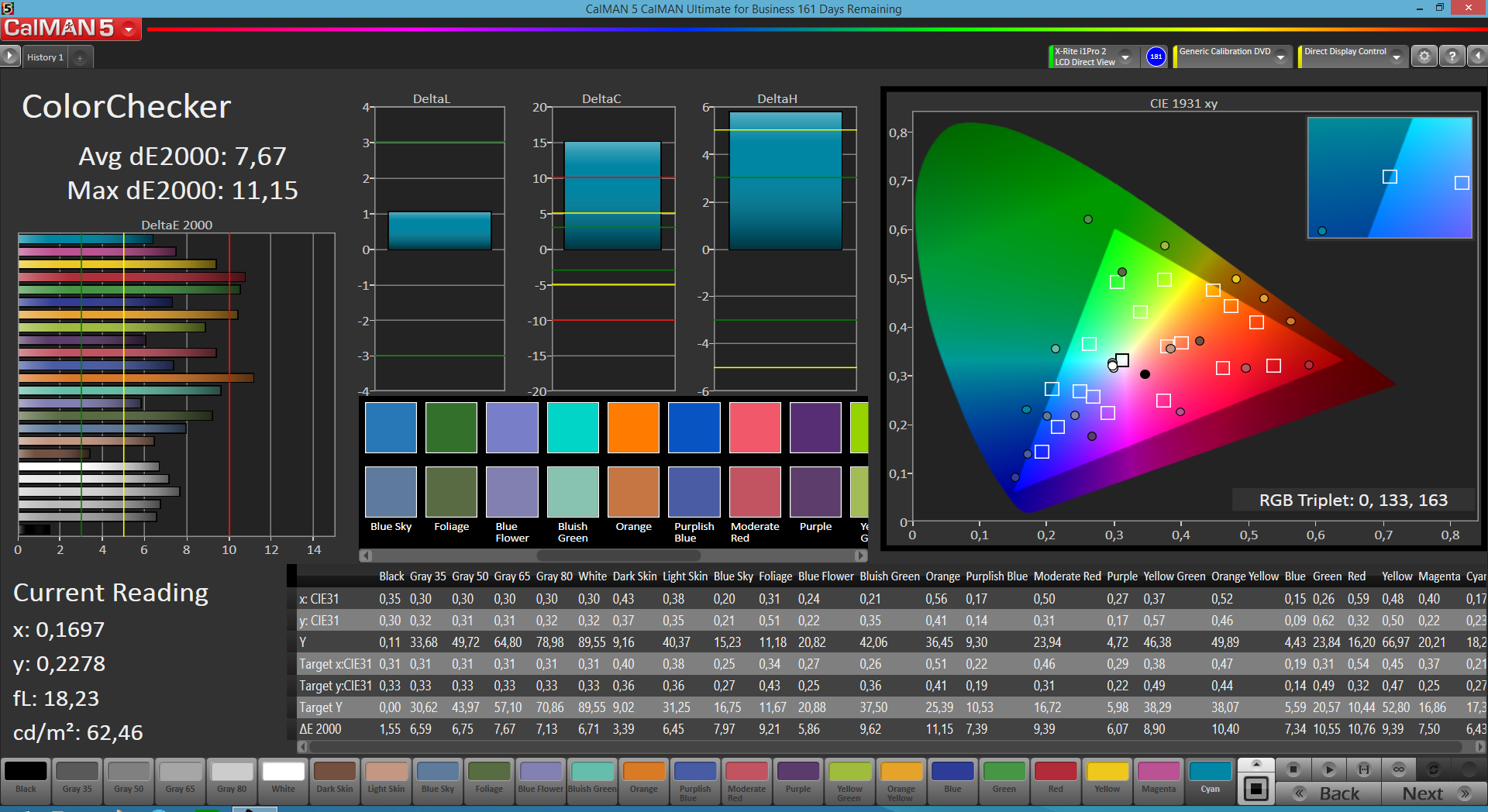Open settings with the gear icon

click(1424, 57)
